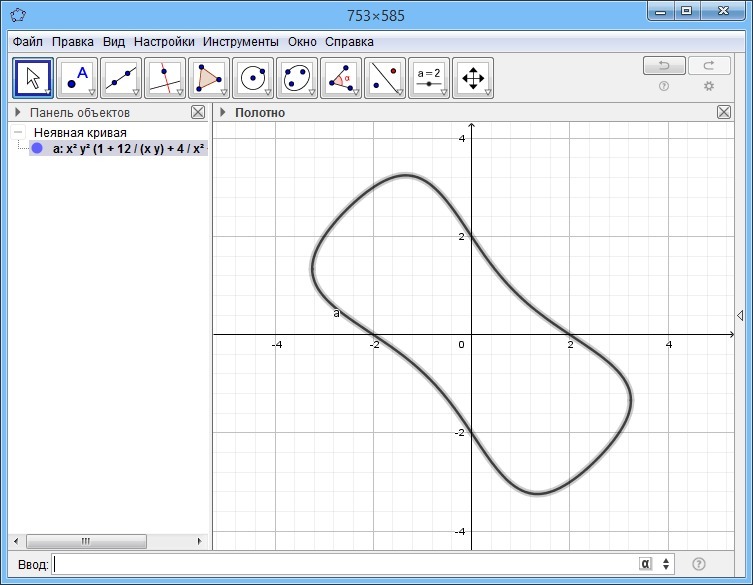Image resolution: width=753 pixels, height=585 pixels.
Task: Open the Инструменты menu
Action: pyautogui.click(x=240, y=42)
